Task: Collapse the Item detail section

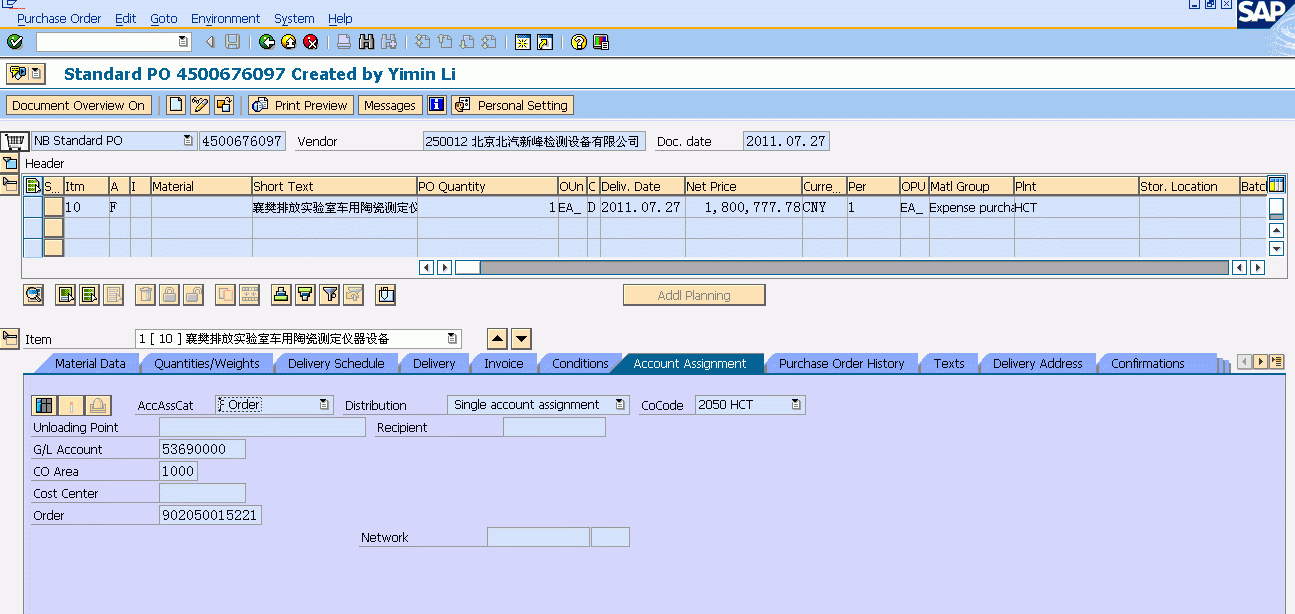Action: pyautogui.click(x=10, y=338)
